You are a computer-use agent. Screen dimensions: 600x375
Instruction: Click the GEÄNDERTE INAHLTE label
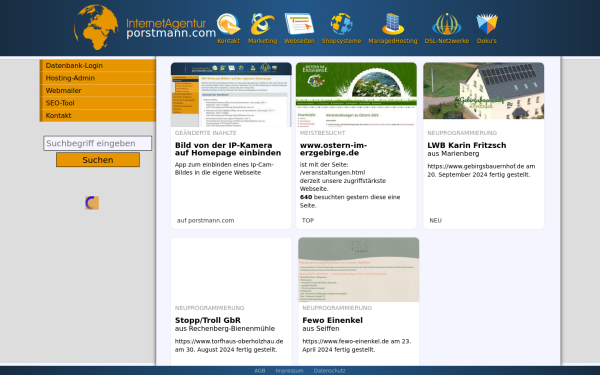205,133
